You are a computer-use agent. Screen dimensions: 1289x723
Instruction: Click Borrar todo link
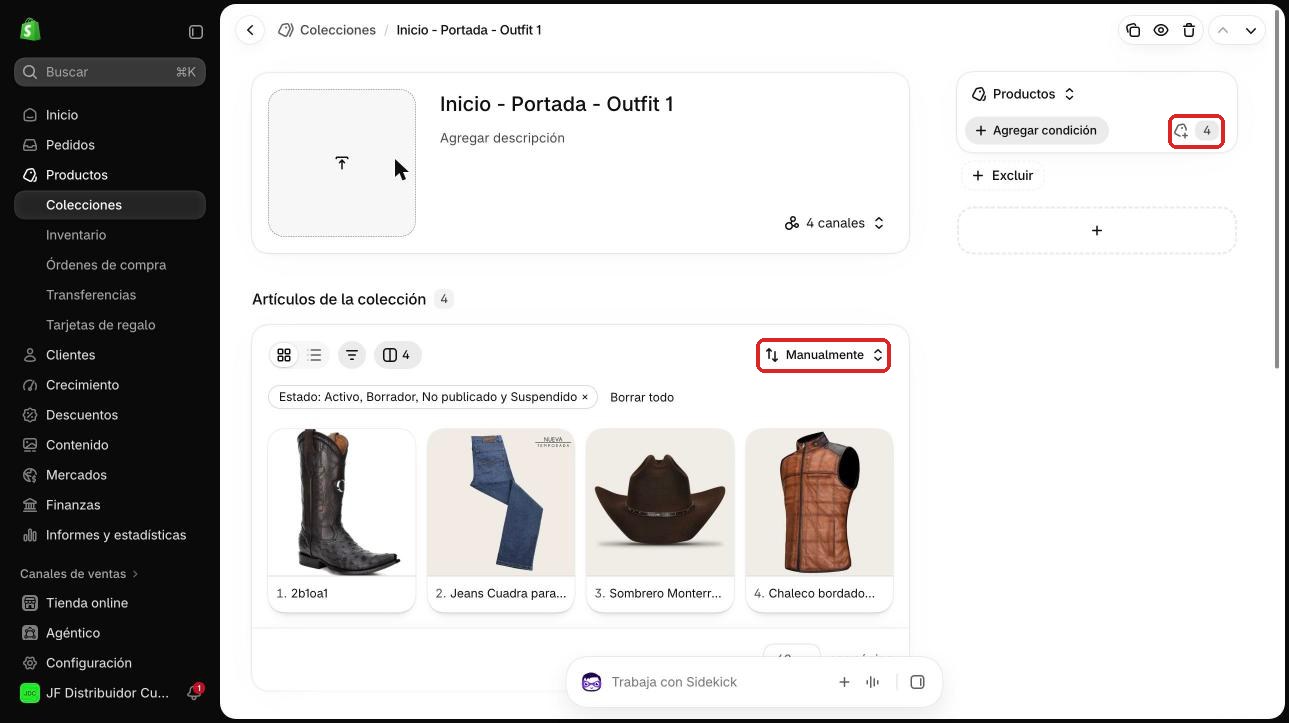pyautogui.click(x=642, y=397)
